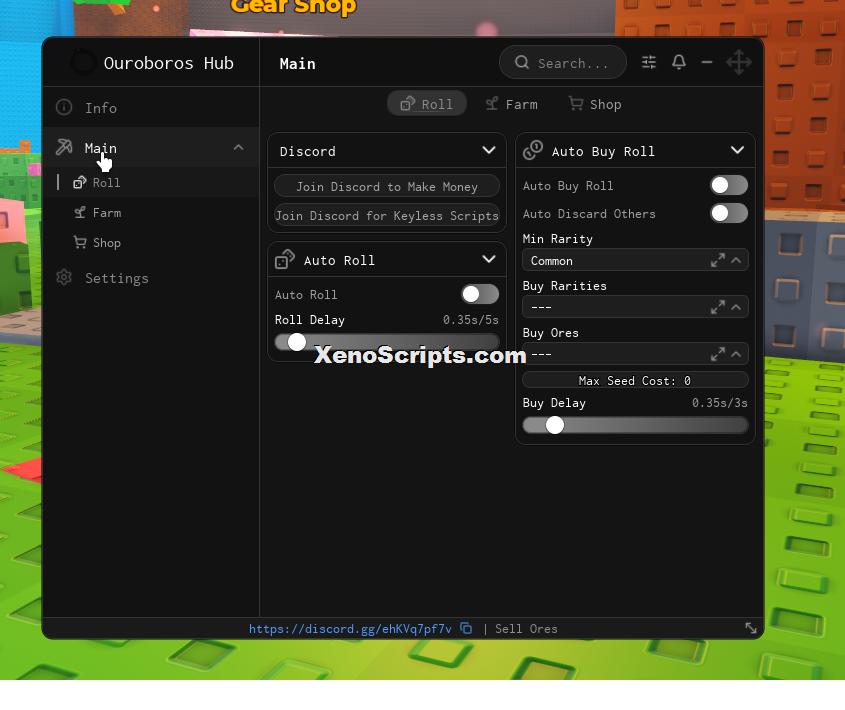Screen dimensions: 845x710
Task: Click the Buy Delay value 0.35s/3s
Action: click(x=719, y=403)
